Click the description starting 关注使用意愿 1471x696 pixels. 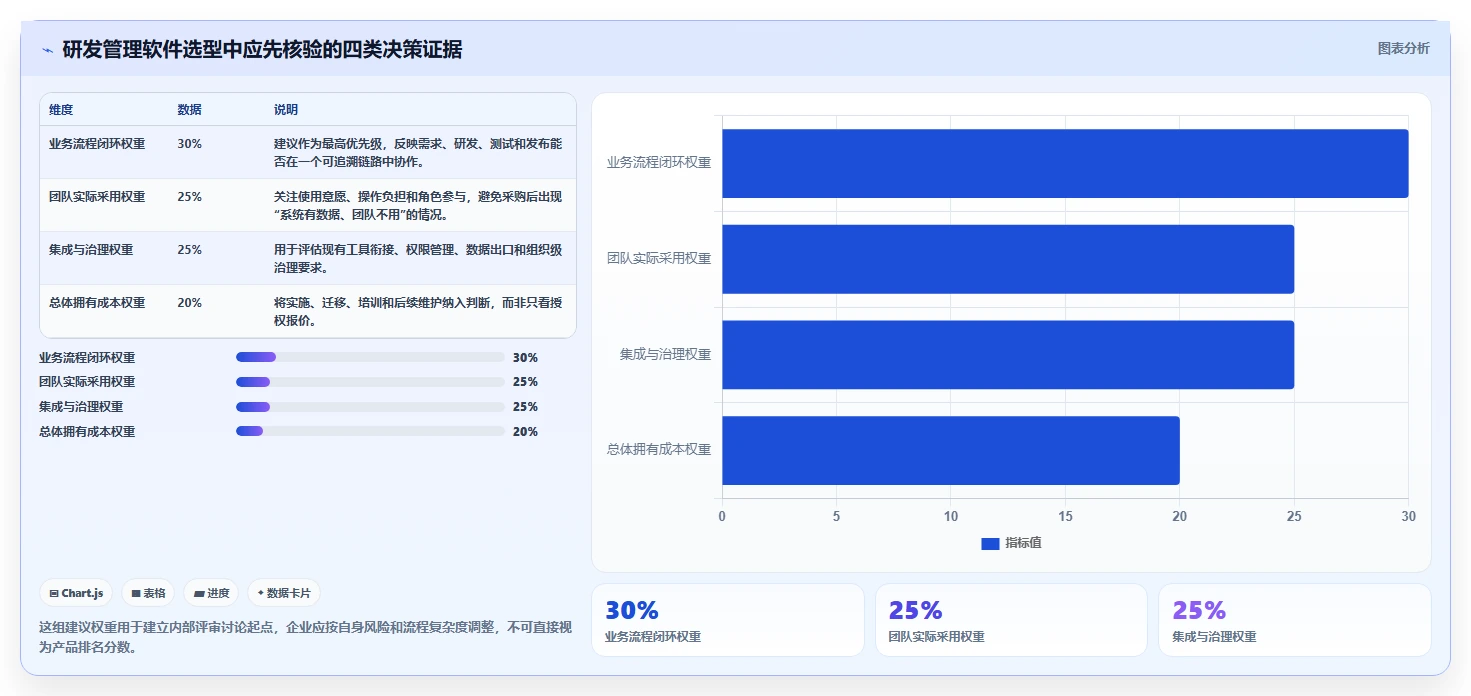point(418,206)
